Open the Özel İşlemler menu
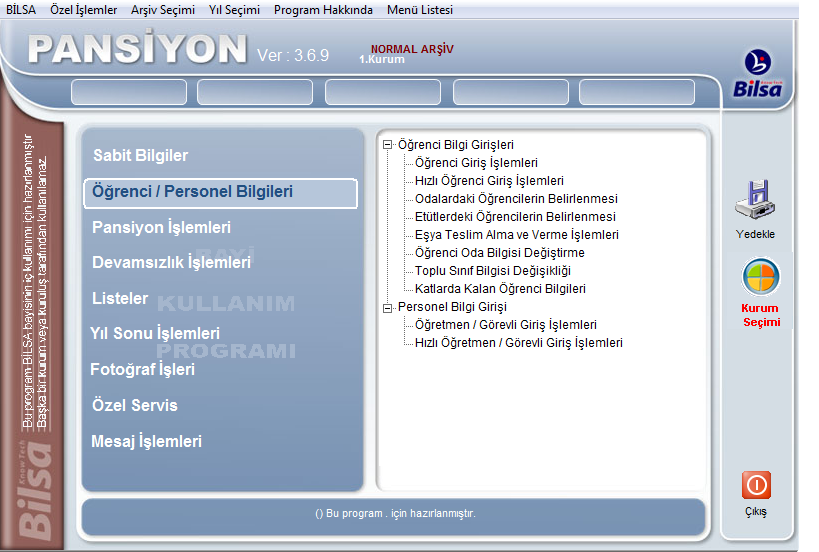819x552 pixels. (84, 10)
